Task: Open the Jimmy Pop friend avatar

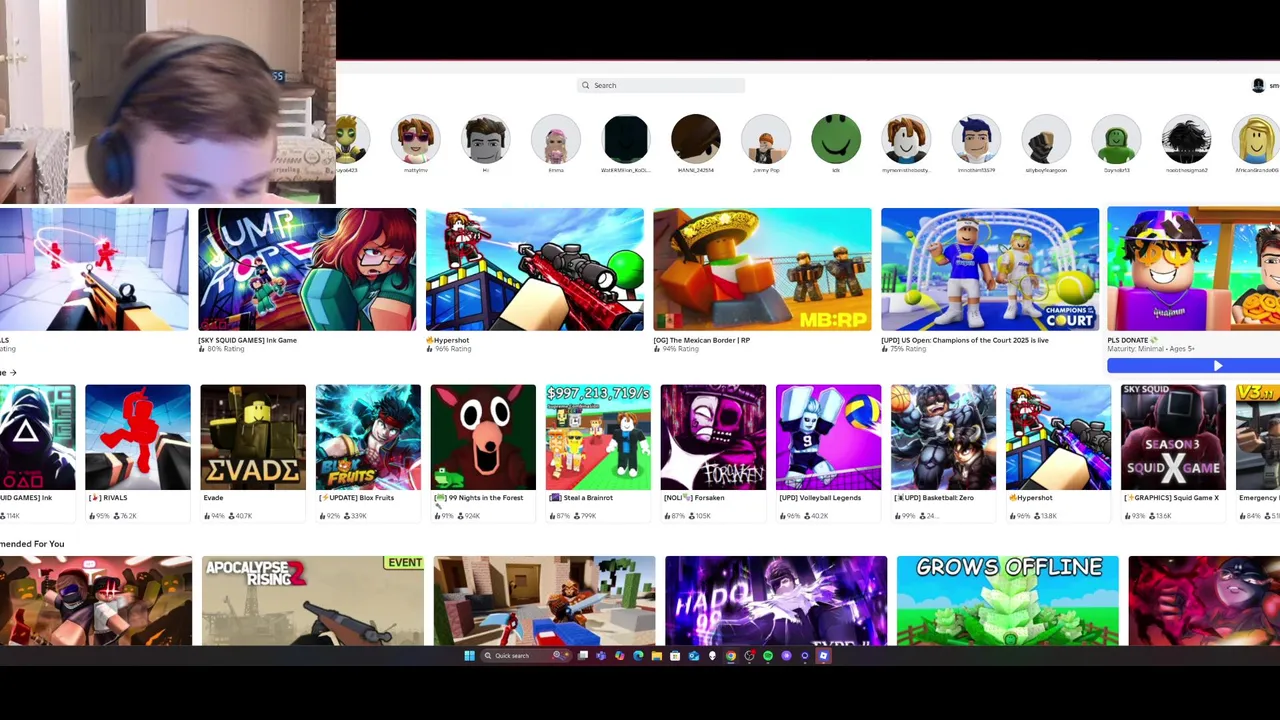Action: tap(766, 139)
